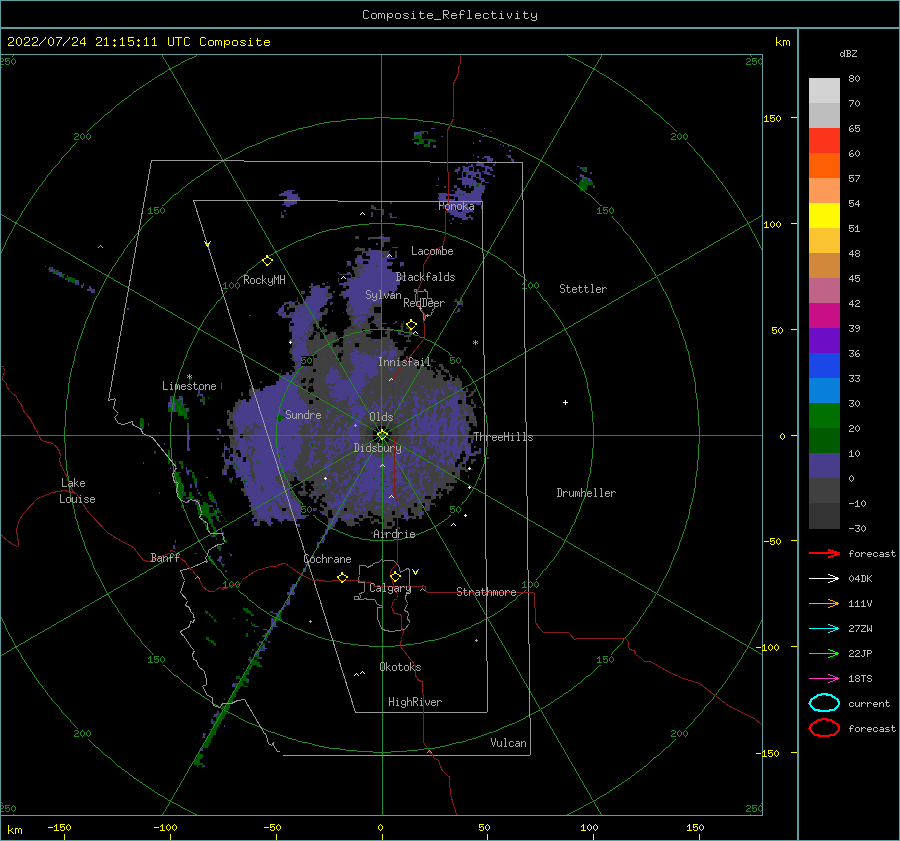Click the ThreeHills label
The image size is (900, 841).
pos(503,437)
